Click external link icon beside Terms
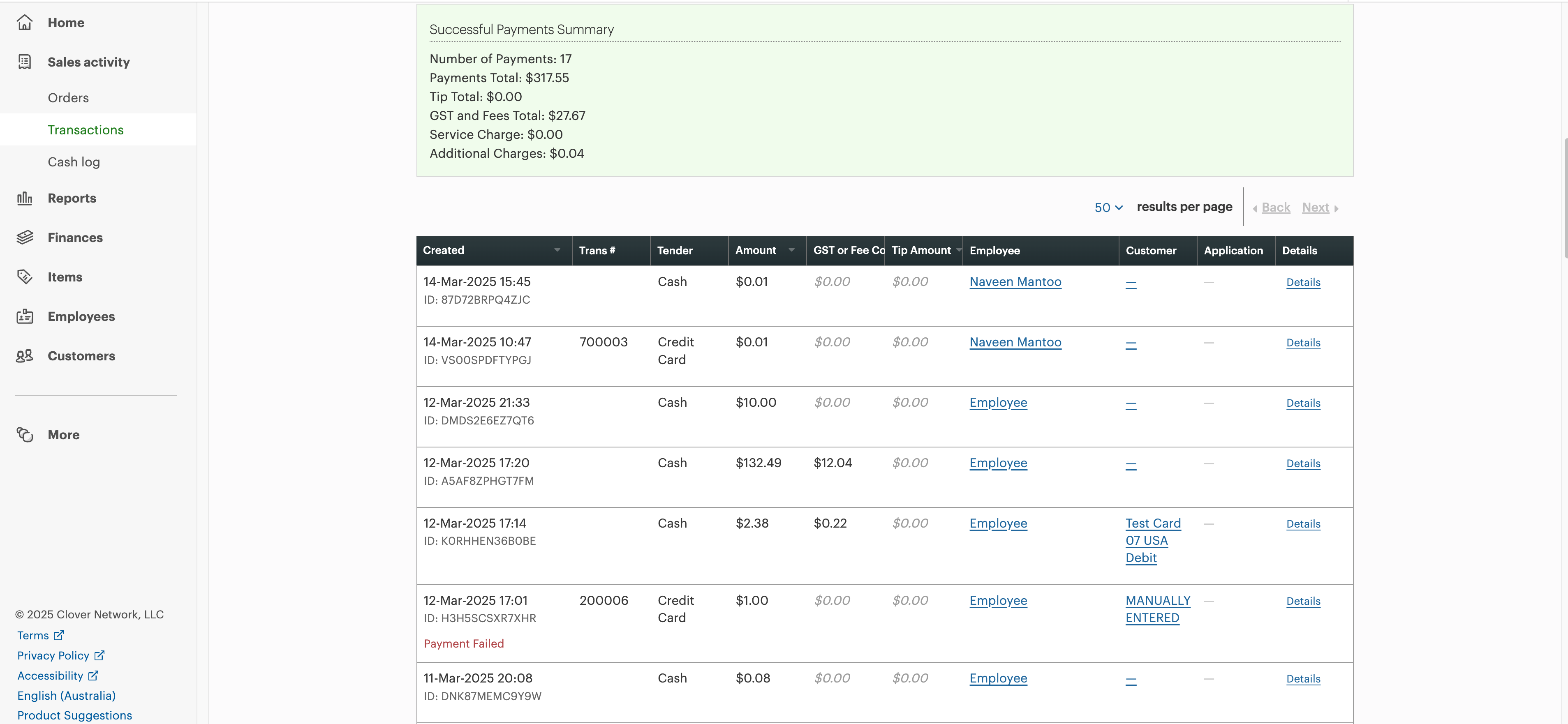1568x724 pixels. [x=58, y=635]
